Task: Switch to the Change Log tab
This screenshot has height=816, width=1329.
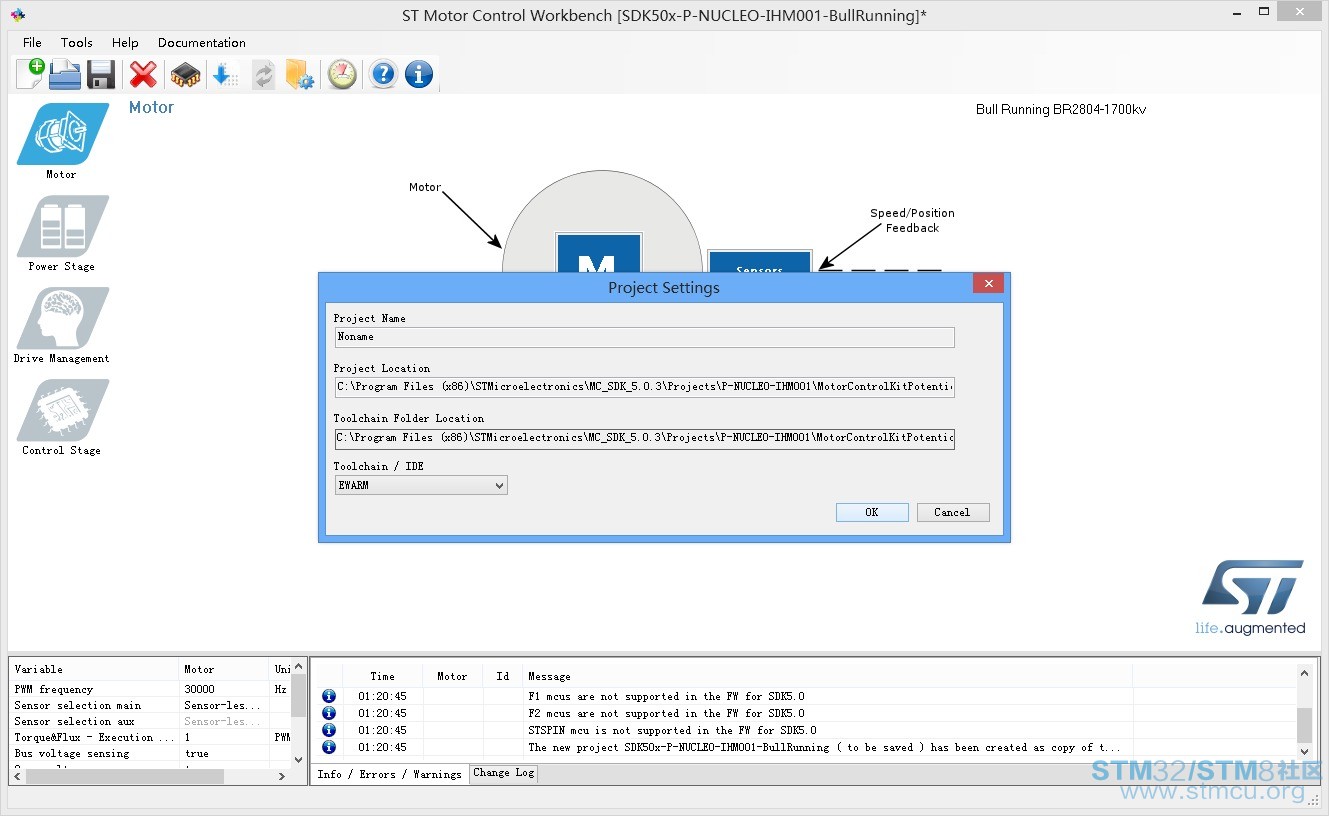Action: pos(504,773)
